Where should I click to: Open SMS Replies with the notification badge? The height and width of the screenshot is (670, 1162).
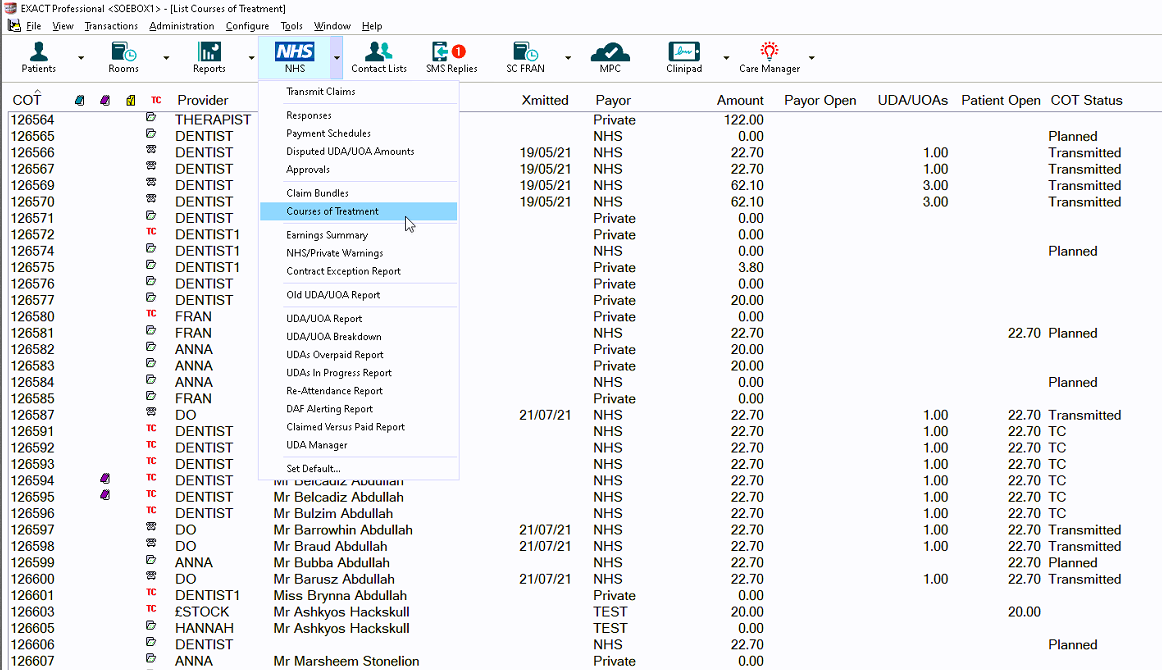pos(451,57)
